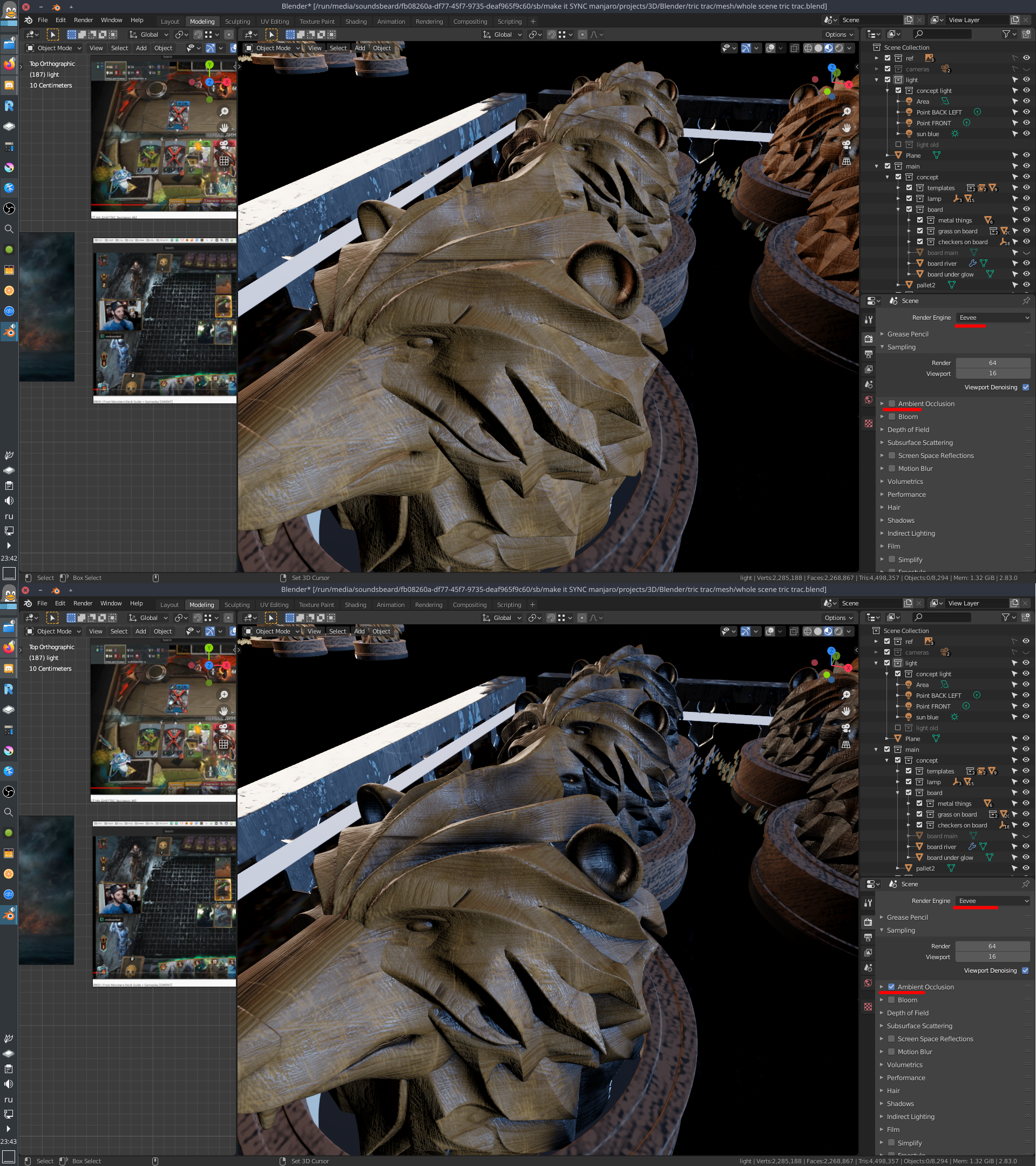The image size is (1036, 1166).
Task: Open View Layer properties tab in upper window
Action: click(868, 369)
